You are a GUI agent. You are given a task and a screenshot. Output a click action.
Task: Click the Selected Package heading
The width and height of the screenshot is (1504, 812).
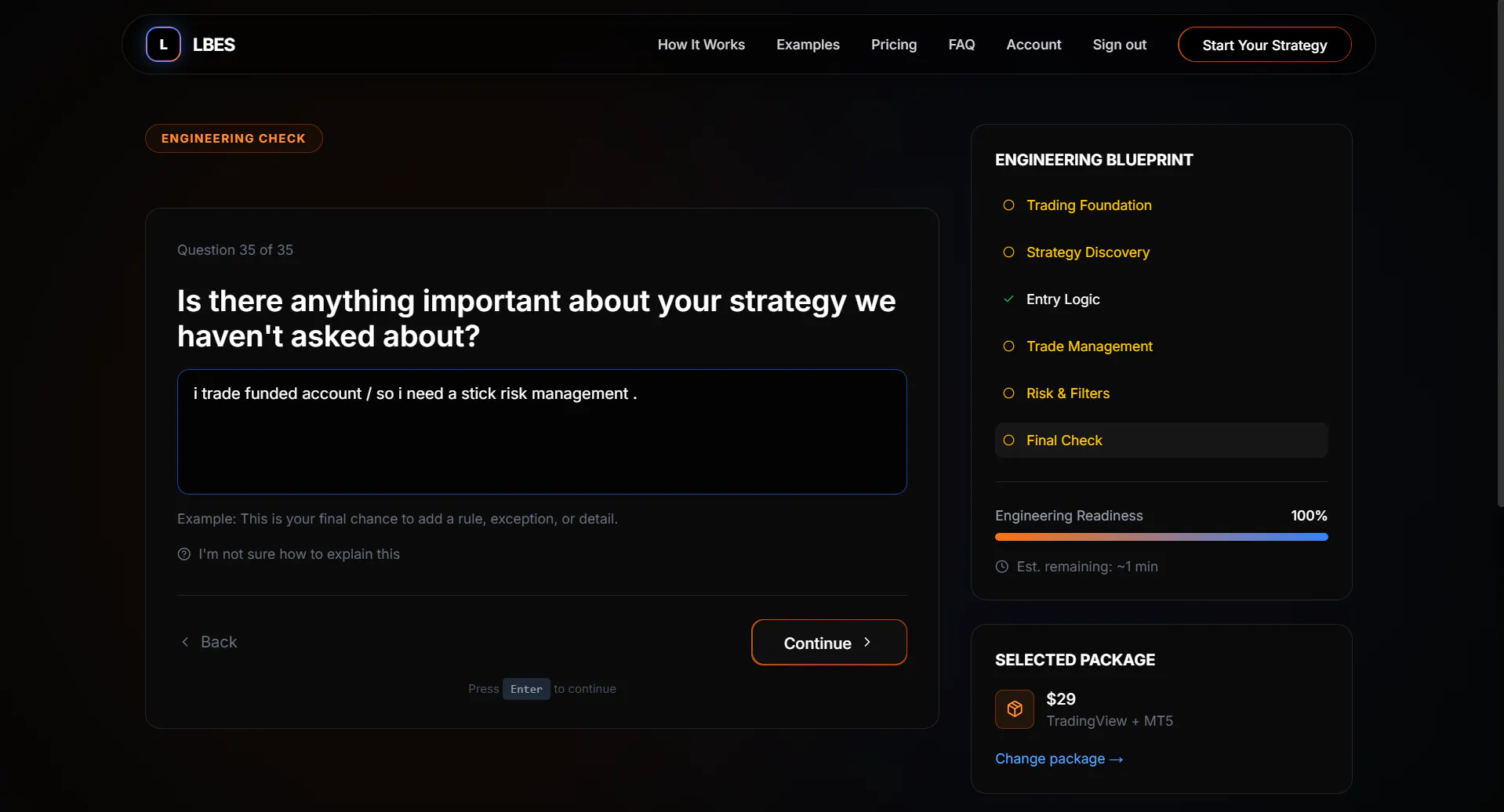1075,660
